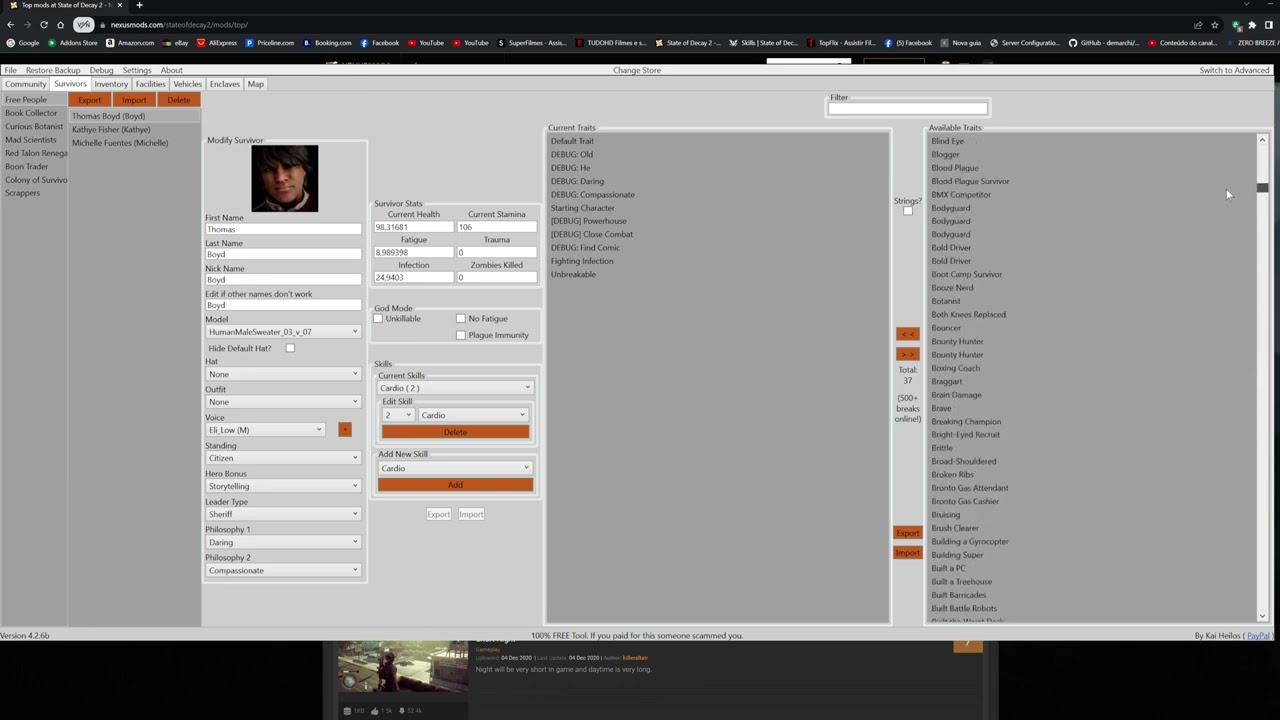Click the browser back arrow

click(10, 24)
